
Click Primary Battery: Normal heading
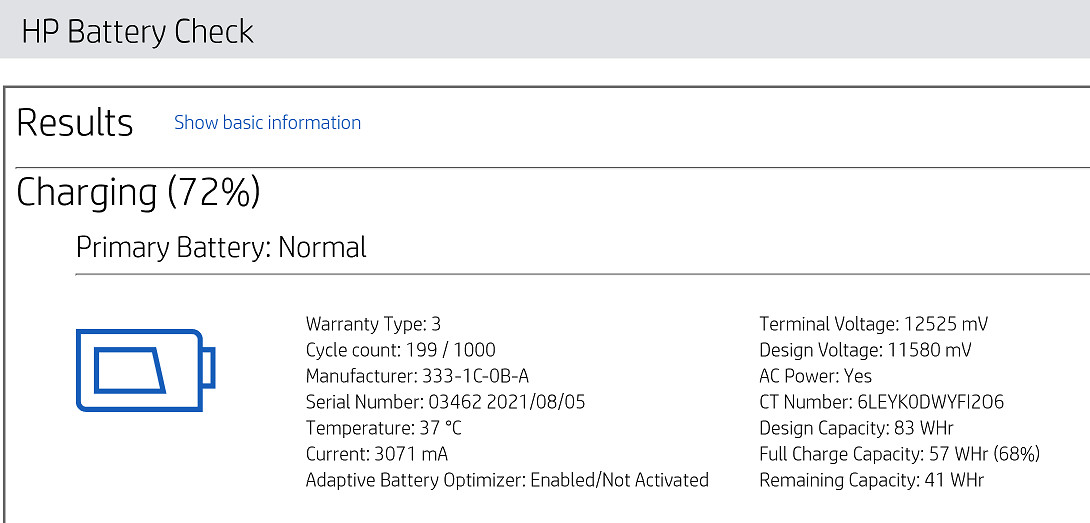221,247
